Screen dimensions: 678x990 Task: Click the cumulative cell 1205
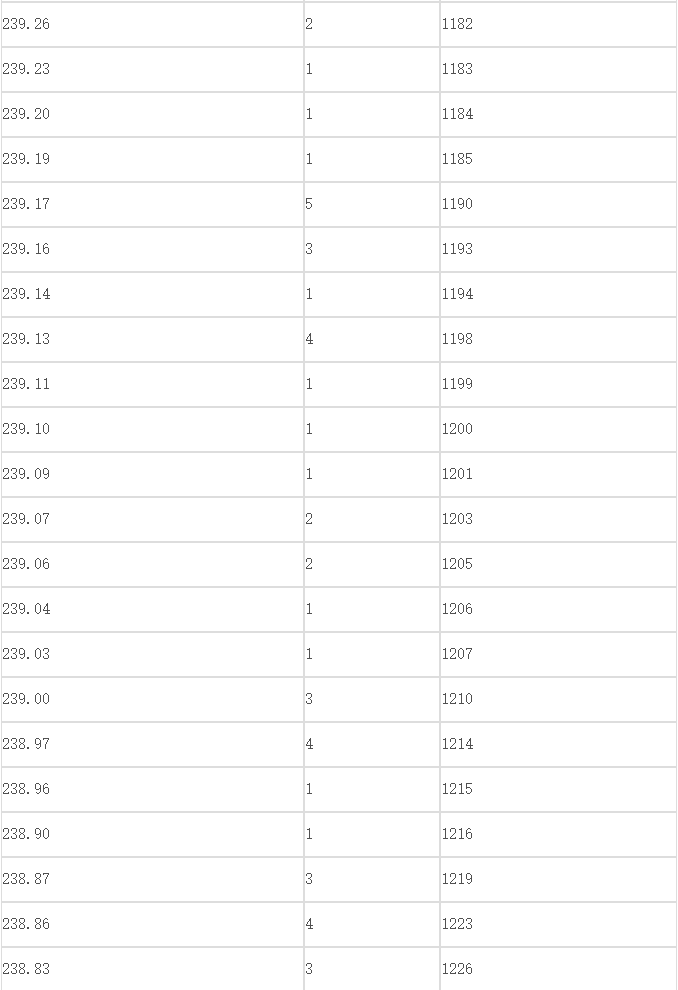(x=558, y=564)
